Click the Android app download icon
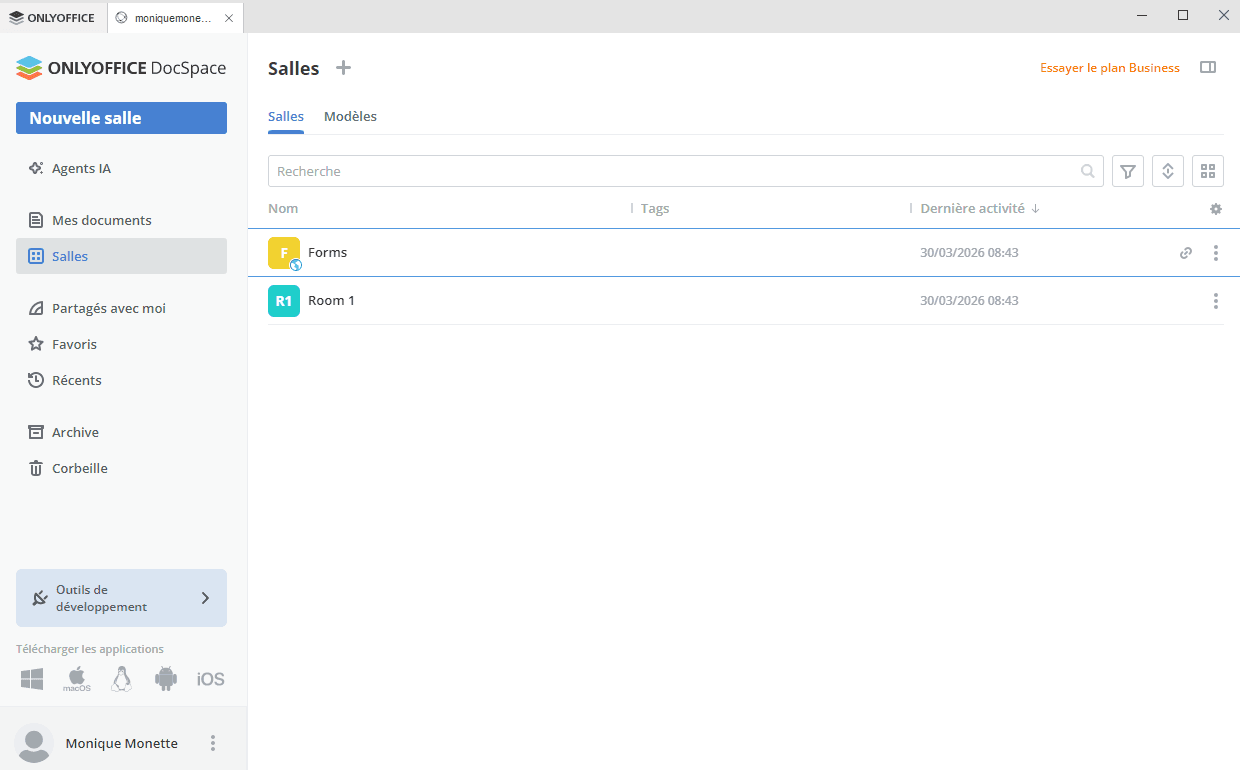1240x770 pixels. 166,679
